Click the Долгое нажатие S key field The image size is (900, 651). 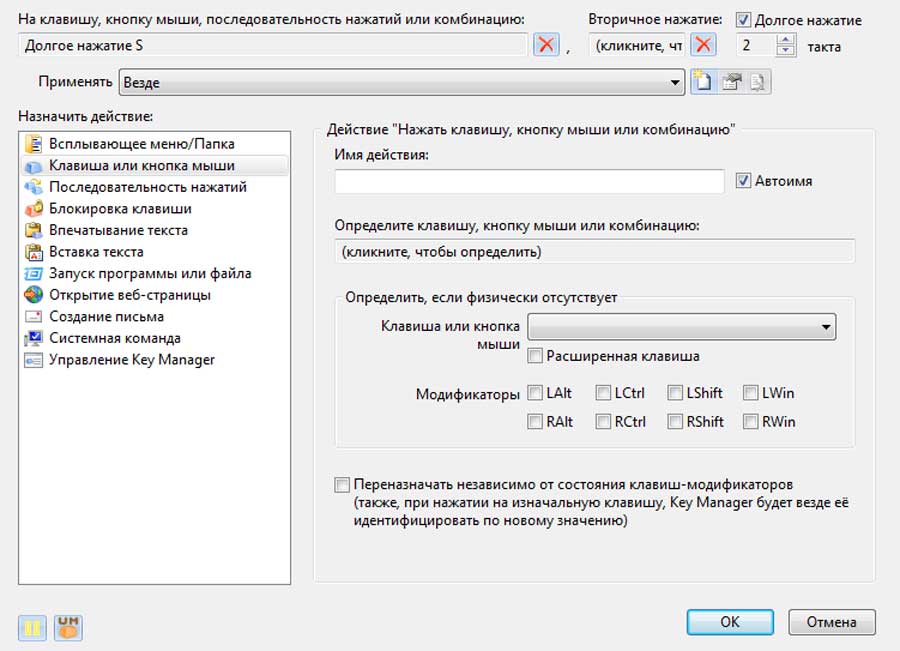point(273,45)
